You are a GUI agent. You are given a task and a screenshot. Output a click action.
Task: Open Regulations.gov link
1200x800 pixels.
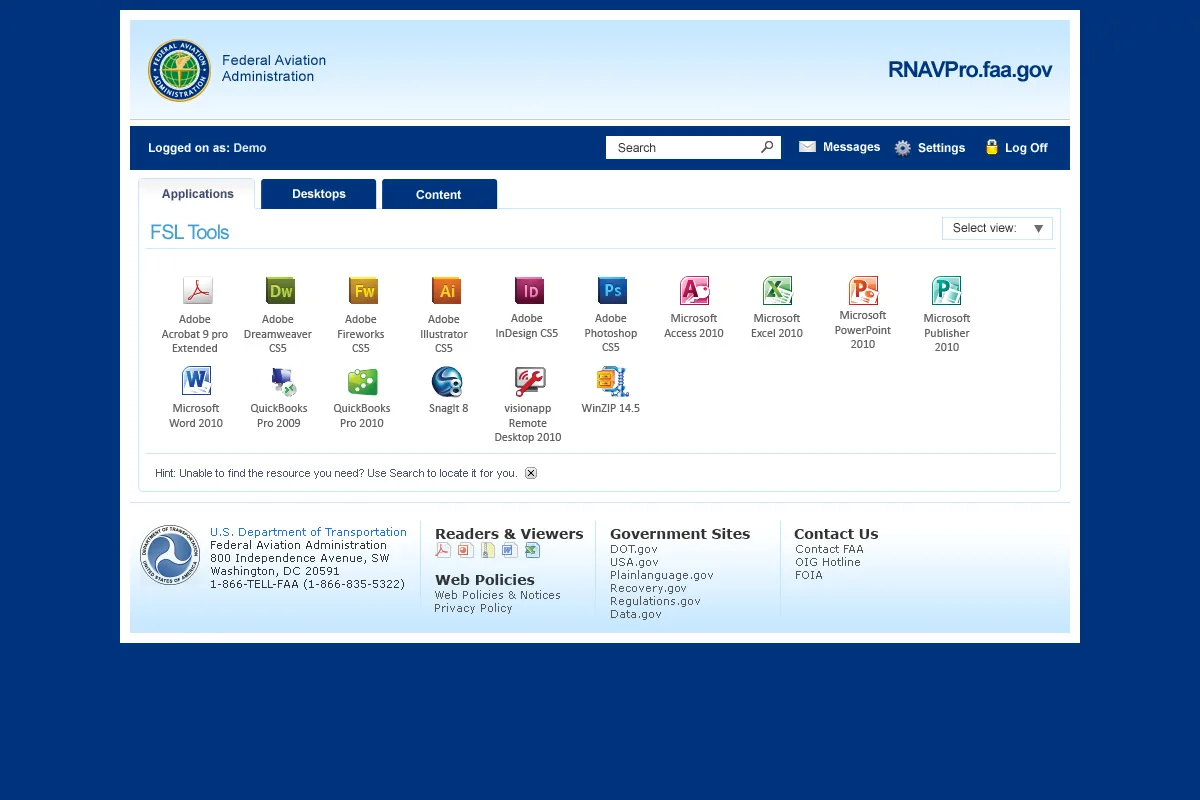655,601
